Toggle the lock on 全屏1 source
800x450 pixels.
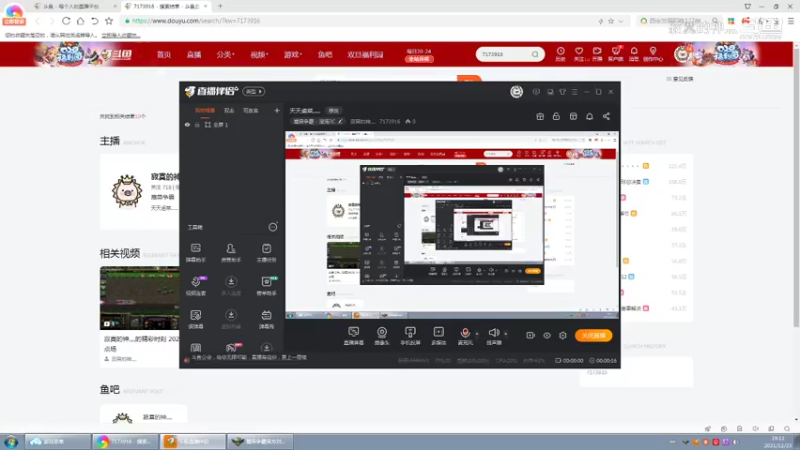[x=197, y=124]
